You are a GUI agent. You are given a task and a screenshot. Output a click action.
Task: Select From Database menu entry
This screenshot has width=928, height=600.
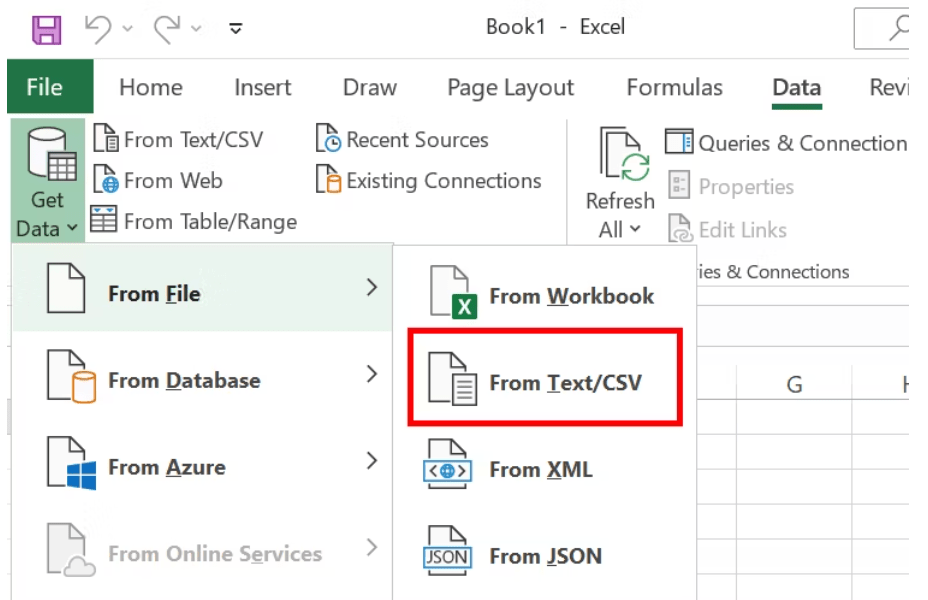(202, 375)
